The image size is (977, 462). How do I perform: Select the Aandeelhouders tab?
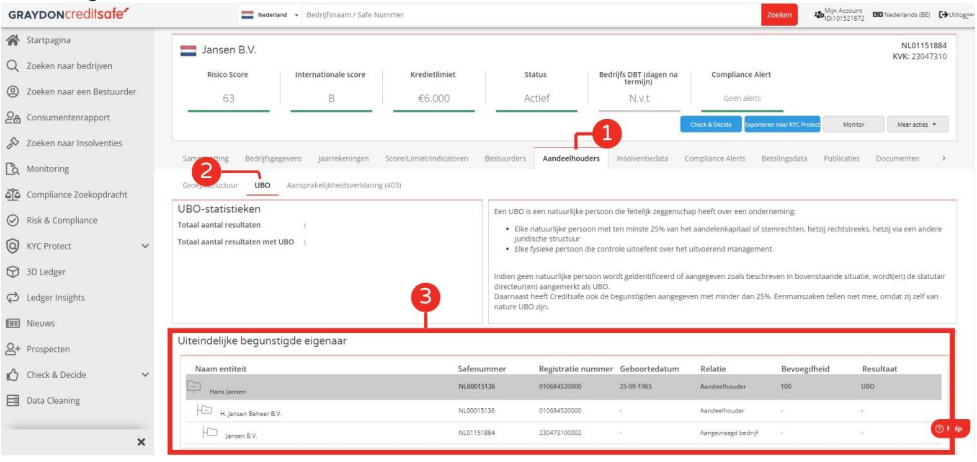571,158
